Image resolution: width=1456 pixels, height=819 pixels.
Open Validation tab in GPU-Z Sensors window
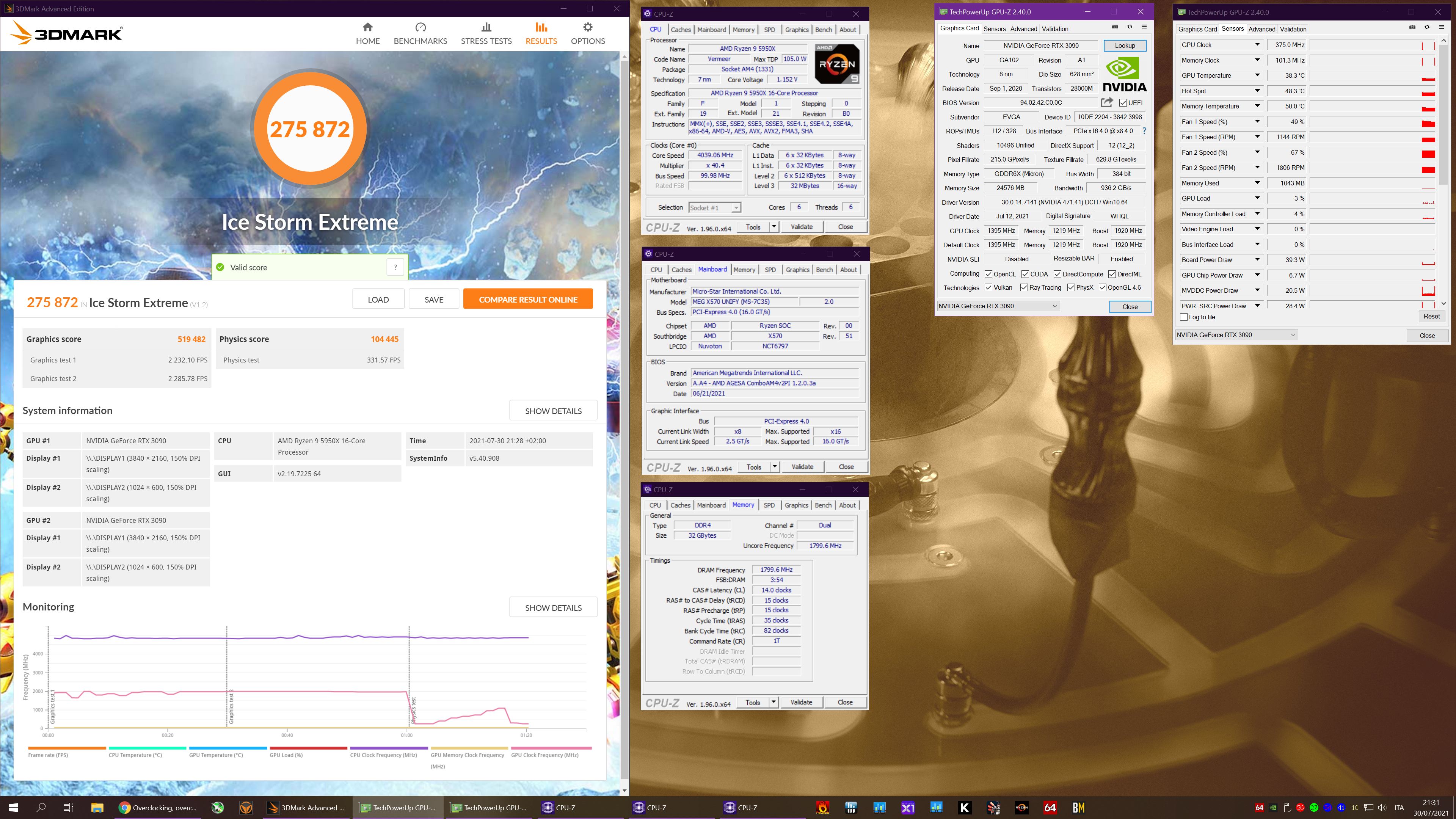tap(1293, 29)
